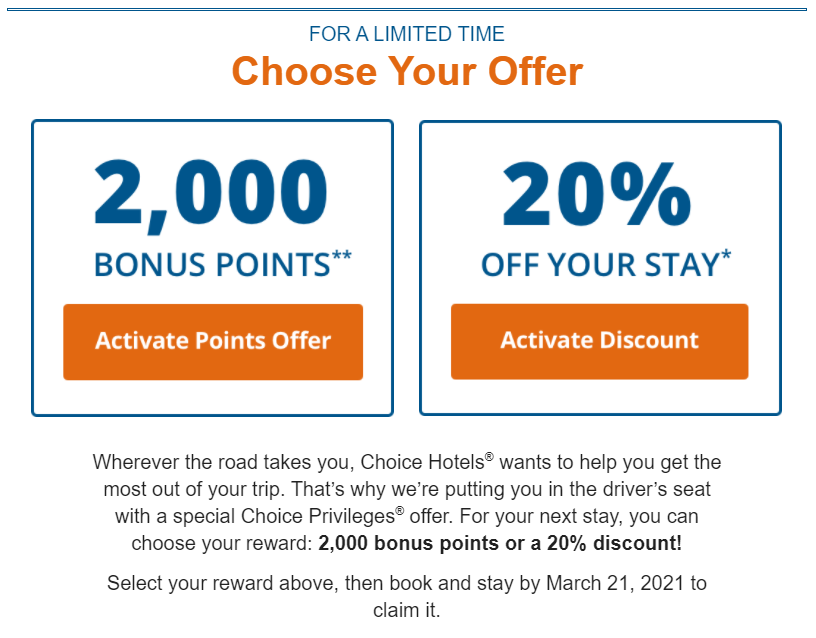Click the blue horizontal divider line at top
Image resolution: width=816 pixels, height=638 pixels.
tap(407, 9)
